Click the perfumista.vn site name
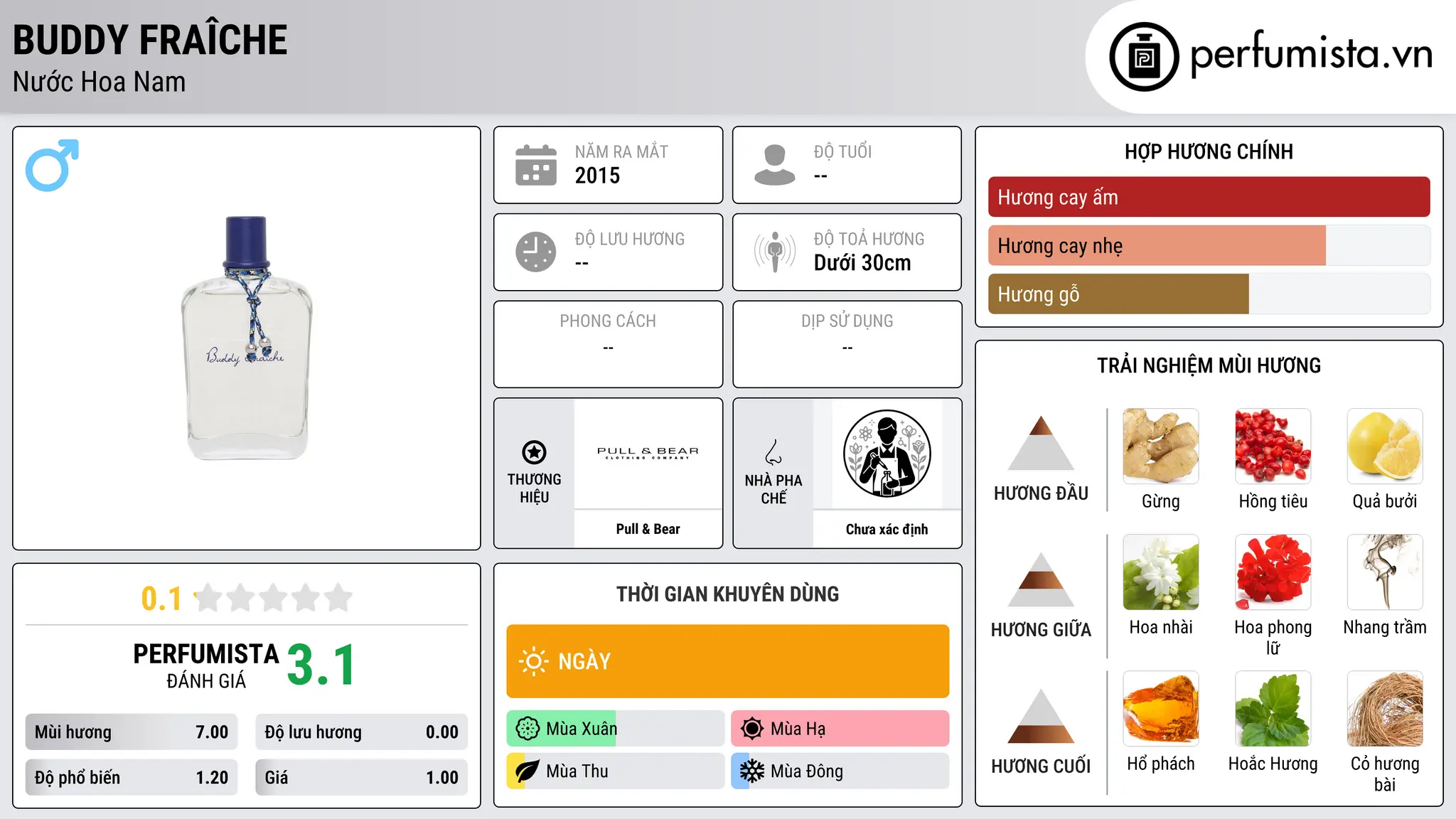Screen dimensions: 1456x819 point(1311,53)
